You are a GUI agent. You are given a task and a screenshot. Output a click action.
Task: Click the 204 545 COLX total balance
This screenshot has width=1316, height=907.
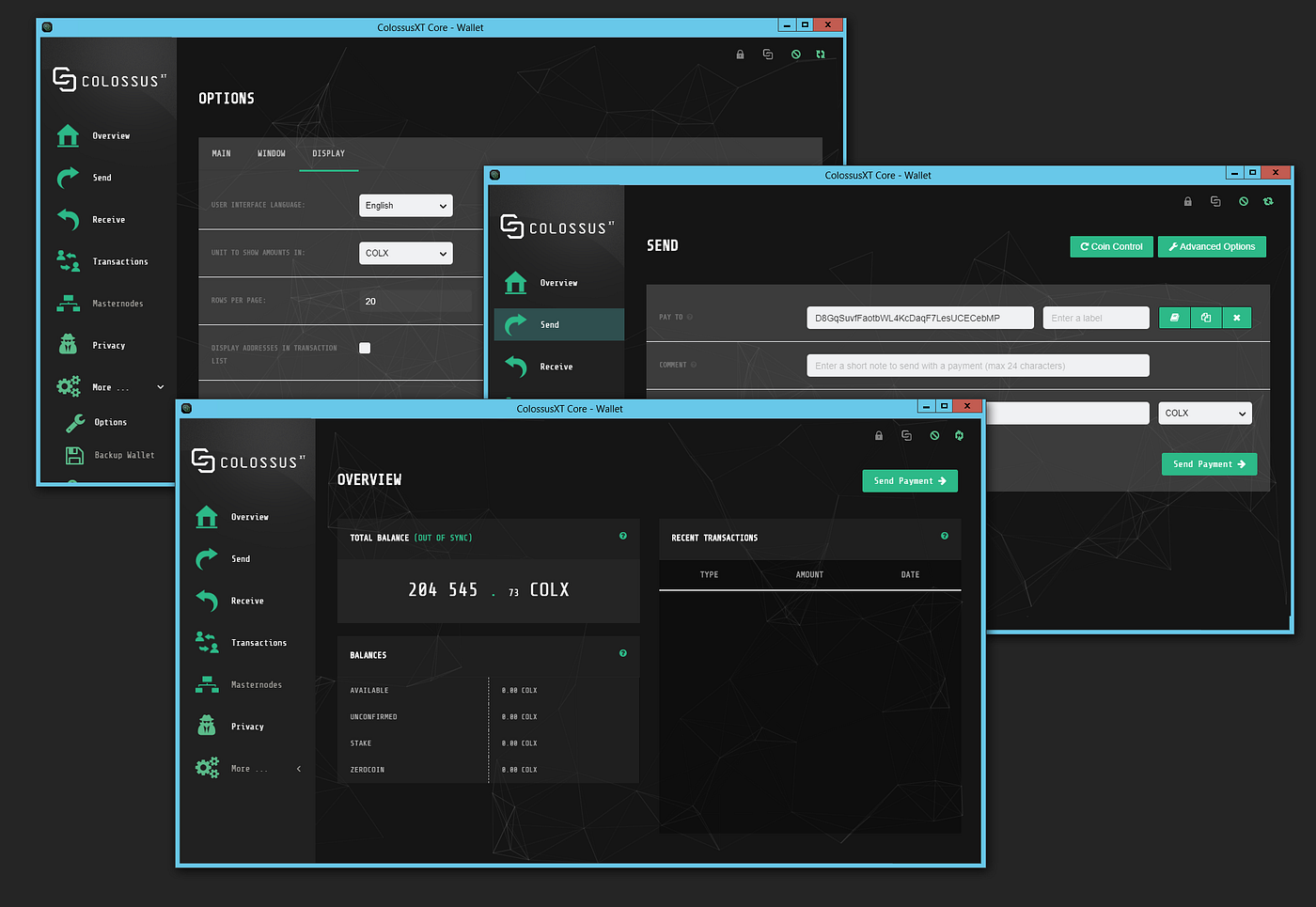tap(488, 590)
